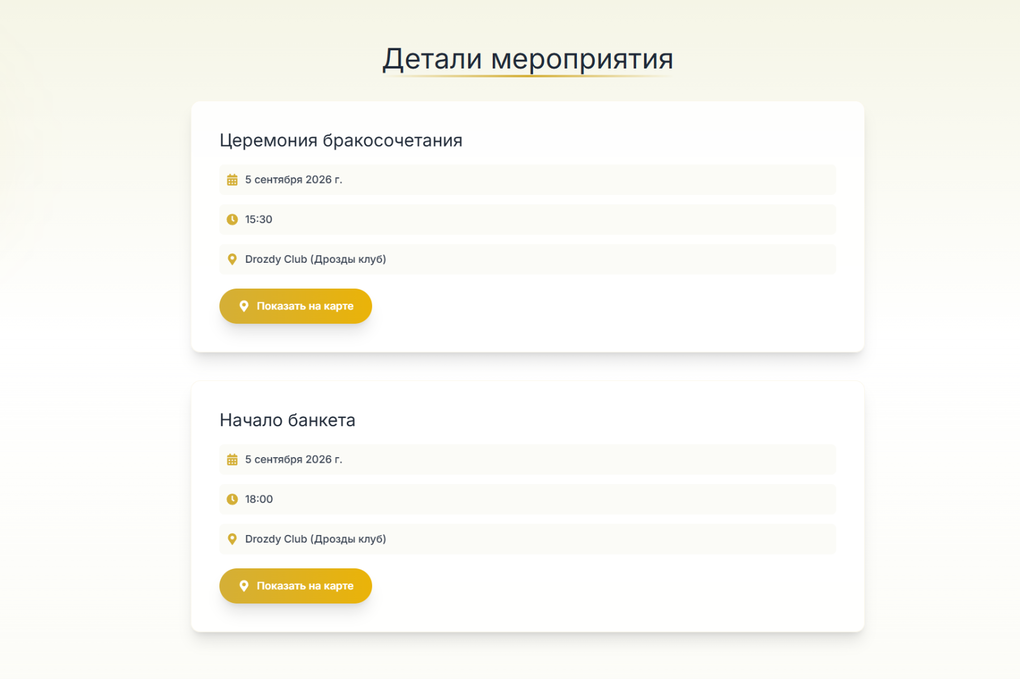This screenshot has height=679, width=1020.
Task: Click the 'Начало банкета' card title
Action: click(x=287, y=420)
